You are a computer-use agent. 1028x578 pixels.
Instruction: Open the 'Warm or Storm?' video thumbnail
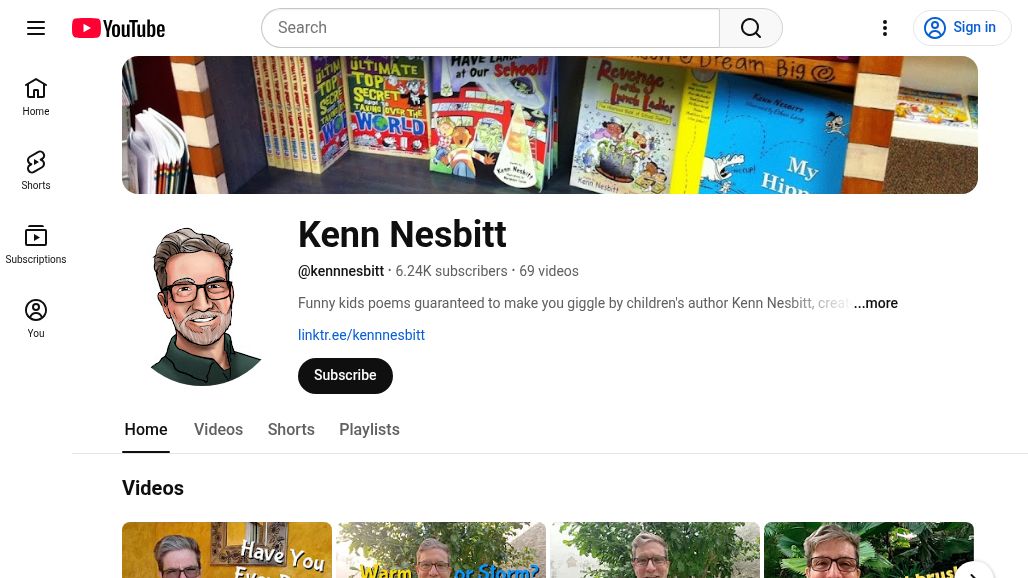coord(441,550)
